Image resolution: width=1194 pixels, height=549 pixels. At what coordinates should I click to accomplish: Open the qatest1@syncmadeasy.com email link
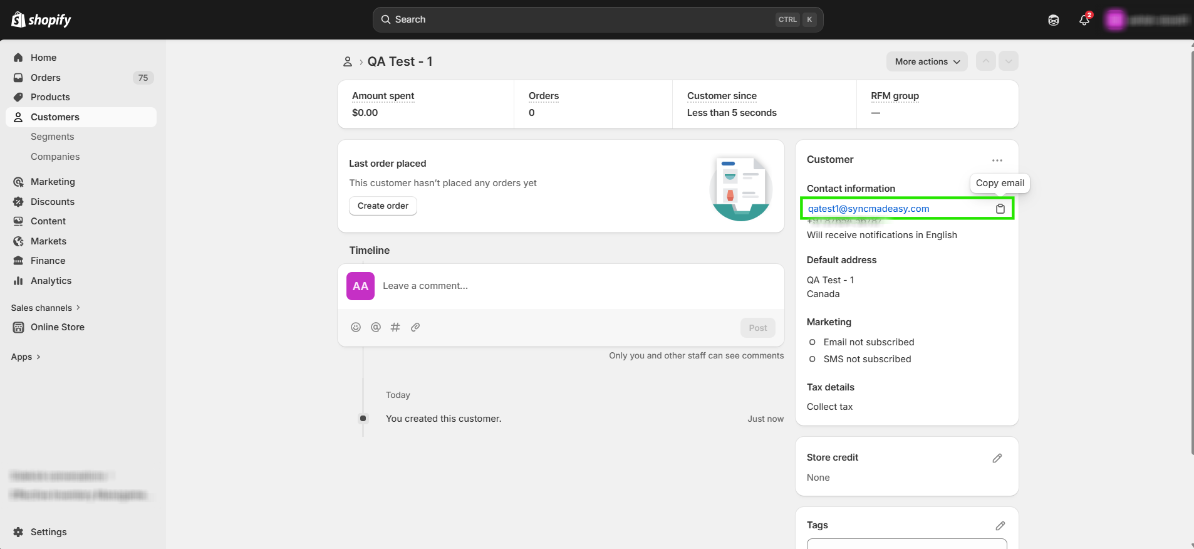[x=868, y=209]
